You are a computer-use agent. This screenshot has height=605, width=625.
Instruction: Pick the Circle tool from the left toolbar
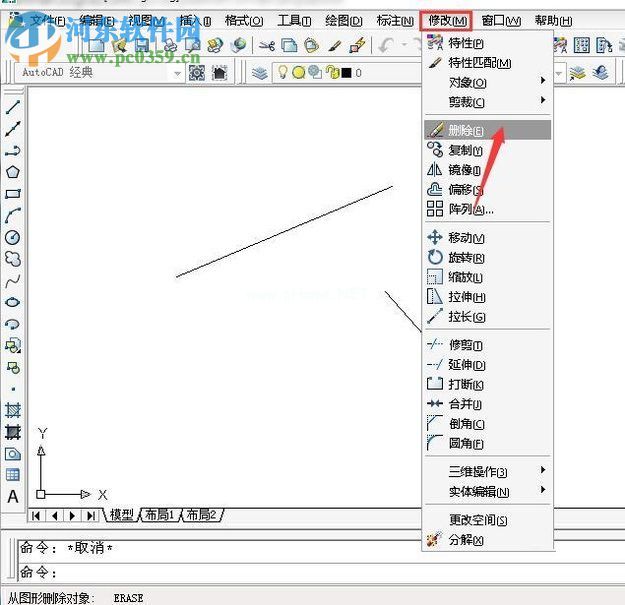(13, 237)
